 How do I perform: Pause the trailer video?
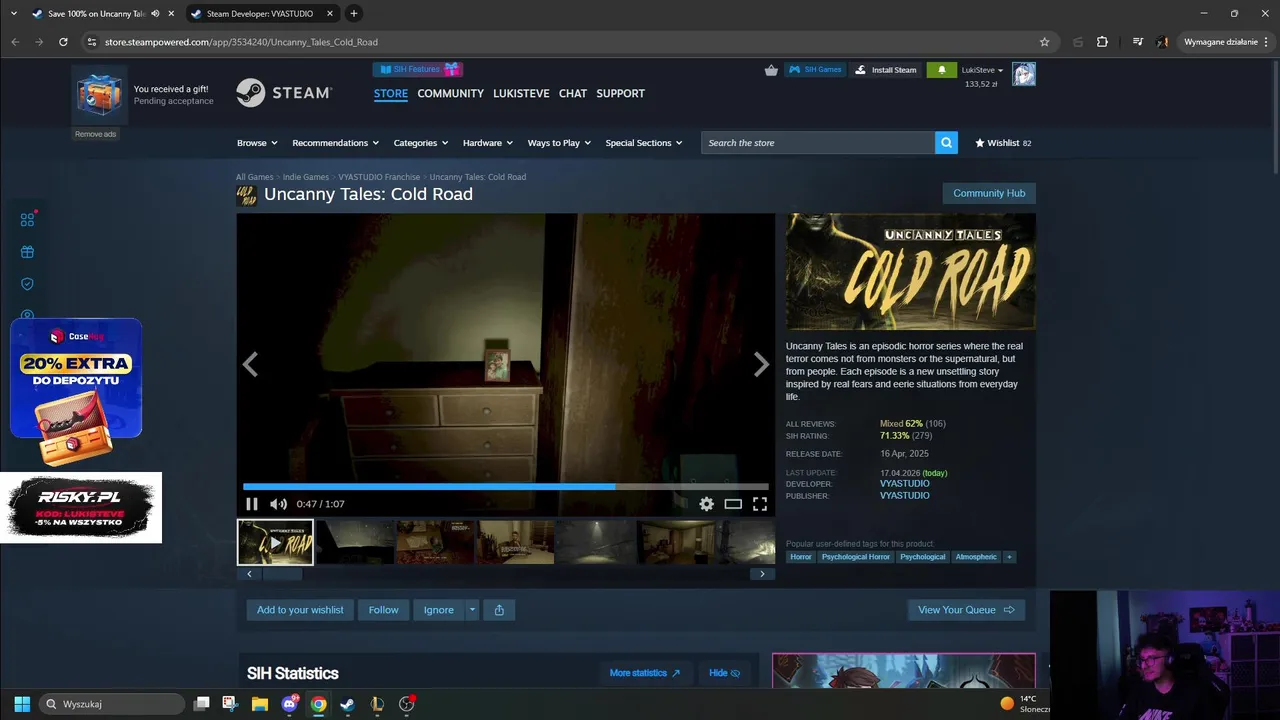(x=252, y=504)
